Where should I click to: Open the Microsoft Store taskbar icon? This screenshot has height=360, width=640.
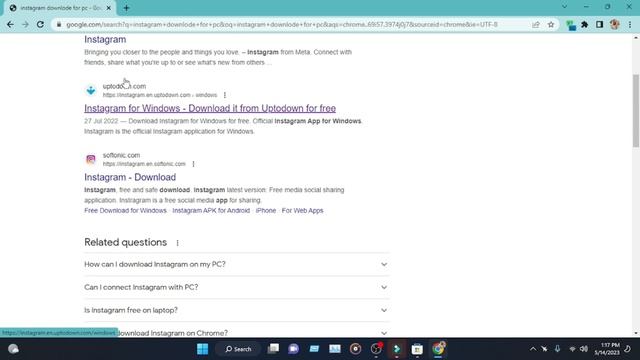(417, 349)
